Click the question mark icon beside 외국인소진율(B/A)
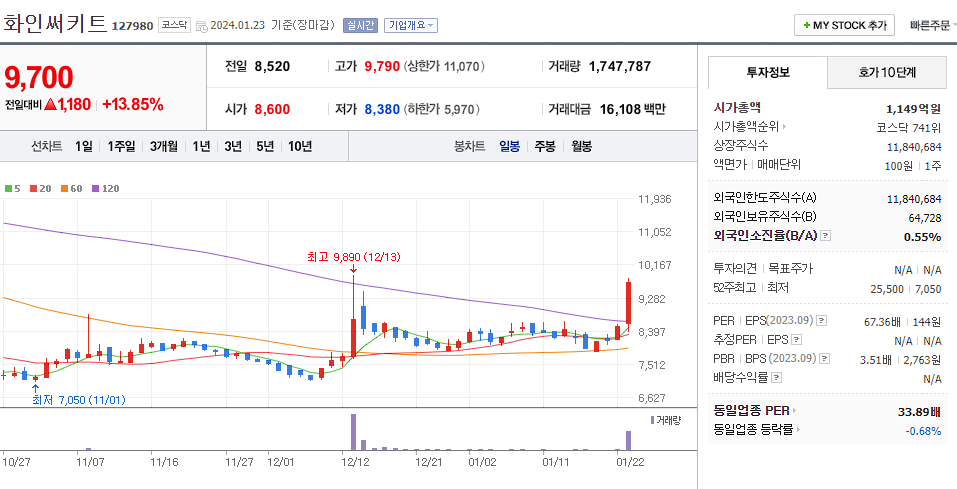 click(x=825, y=236)
